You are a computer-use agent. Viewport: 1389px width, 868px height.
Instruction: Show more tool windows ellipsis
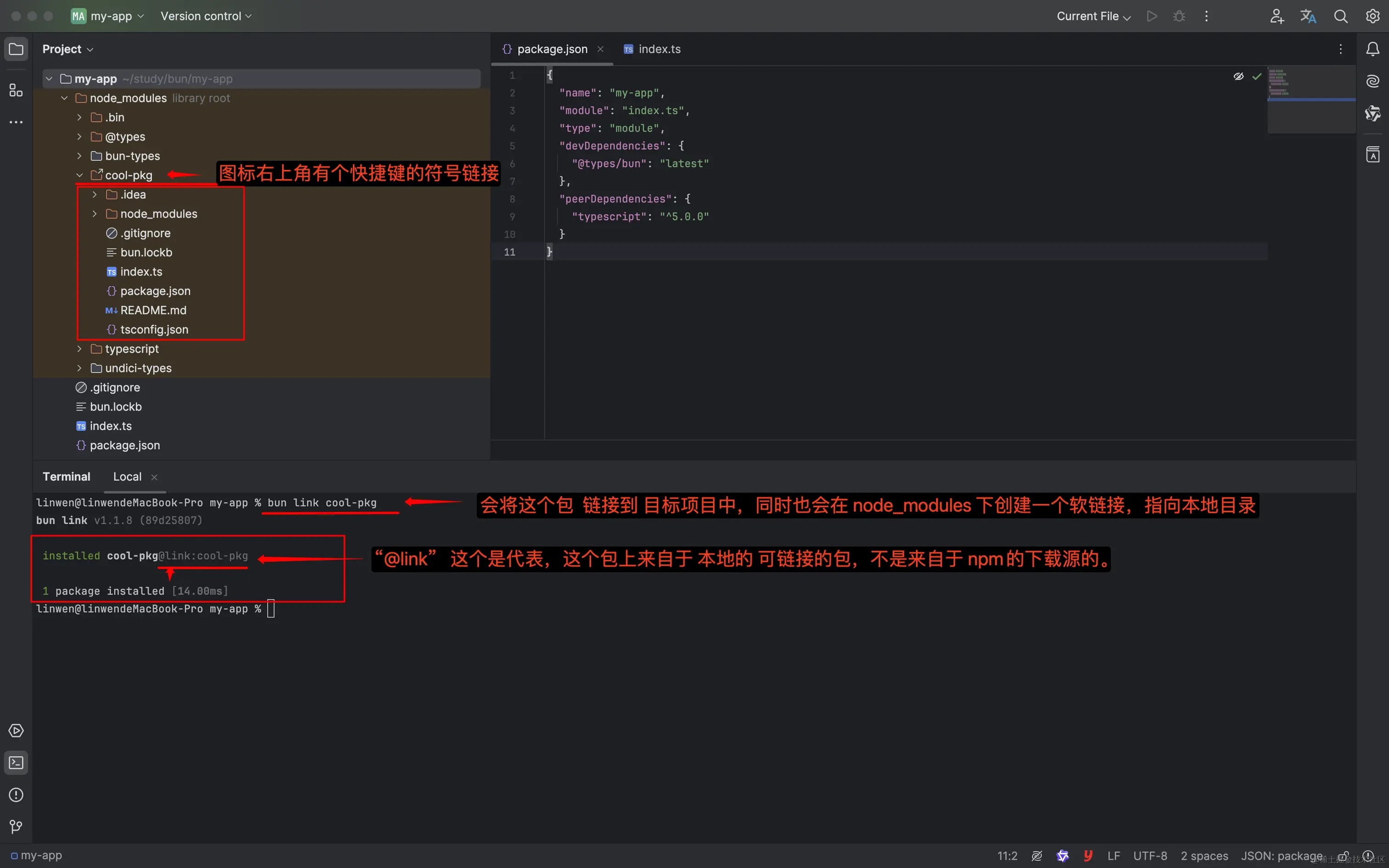16,122
